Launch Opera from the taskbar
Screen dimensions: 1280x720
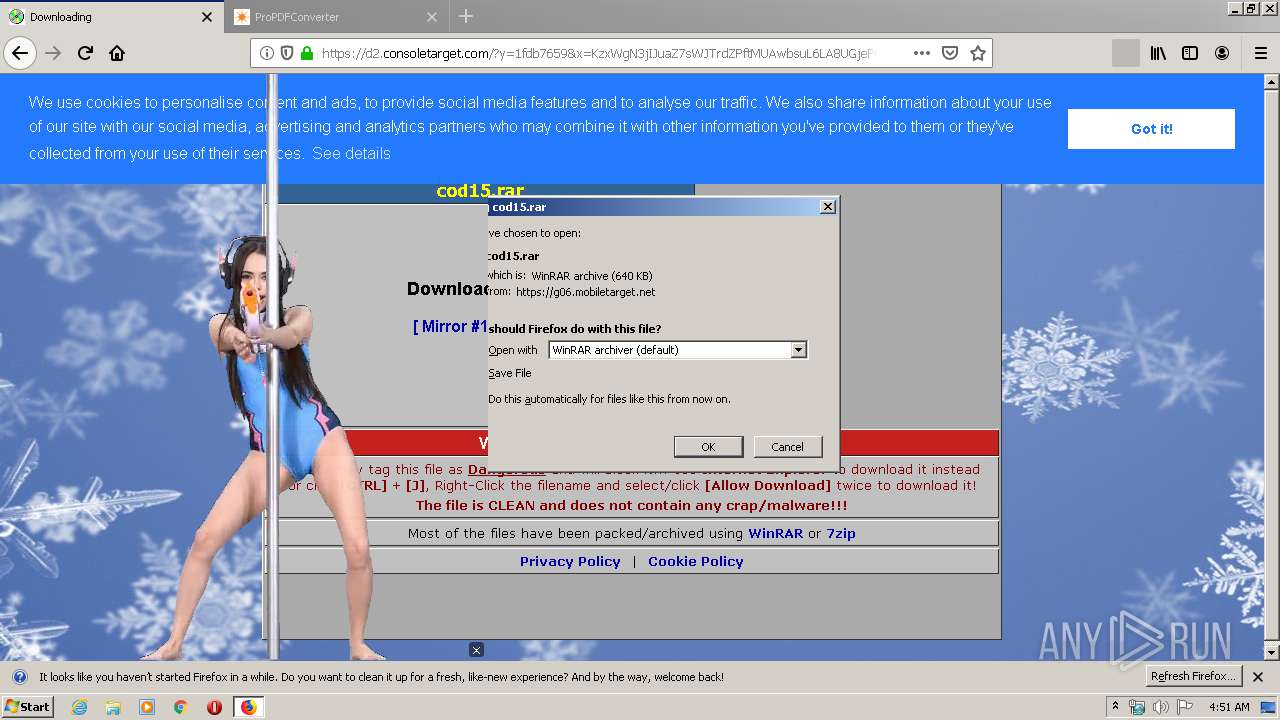(214, 707)
